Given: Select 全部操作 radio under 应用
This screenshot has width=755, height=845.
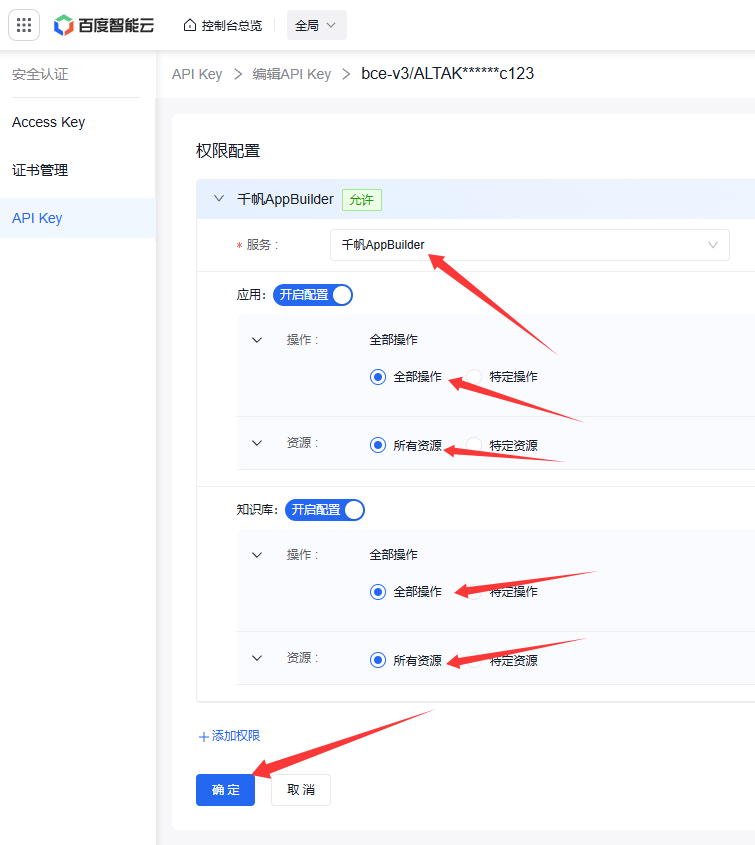Looking at the screenshot, I should [x=378, y=377].
